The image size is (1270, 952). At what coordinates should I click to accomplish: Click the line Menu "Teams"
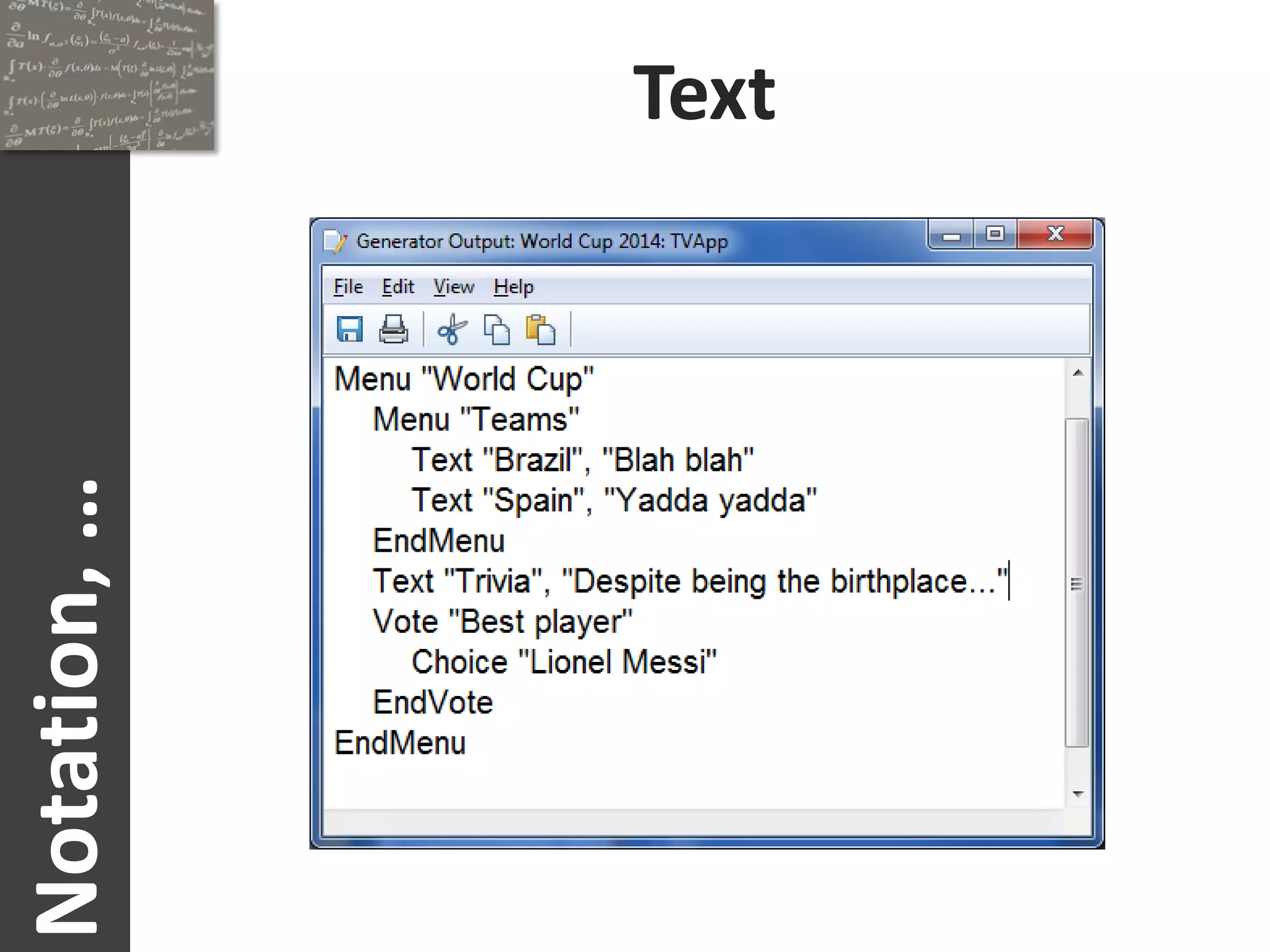point(476,420)
